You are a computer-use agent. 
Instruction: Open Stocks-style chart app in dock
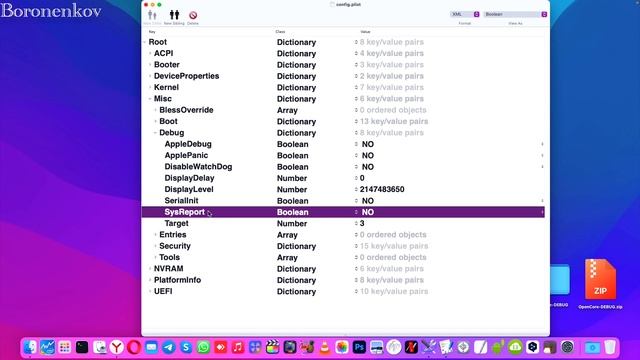47,347
